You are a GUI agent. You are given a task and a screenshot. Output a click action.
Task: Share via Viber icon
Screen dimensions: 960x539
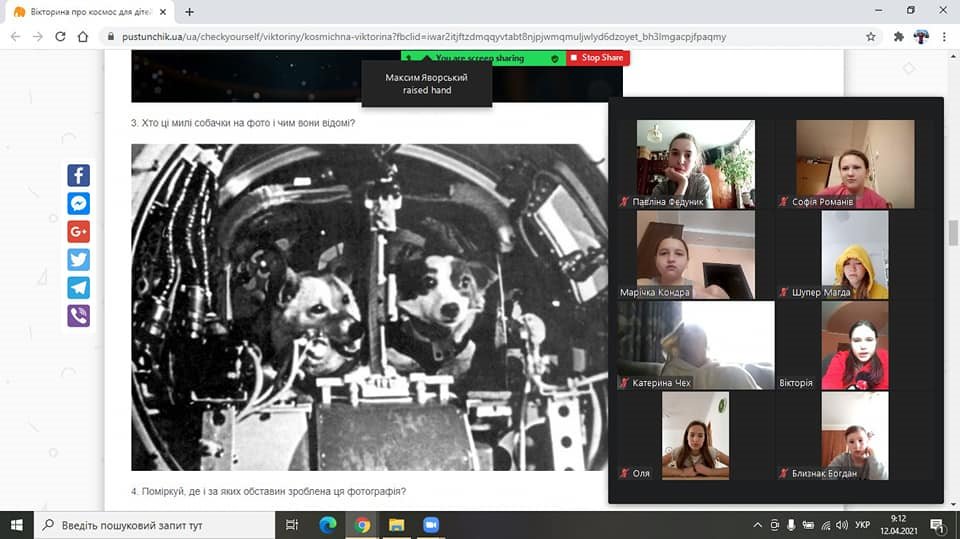pos(78,316)
